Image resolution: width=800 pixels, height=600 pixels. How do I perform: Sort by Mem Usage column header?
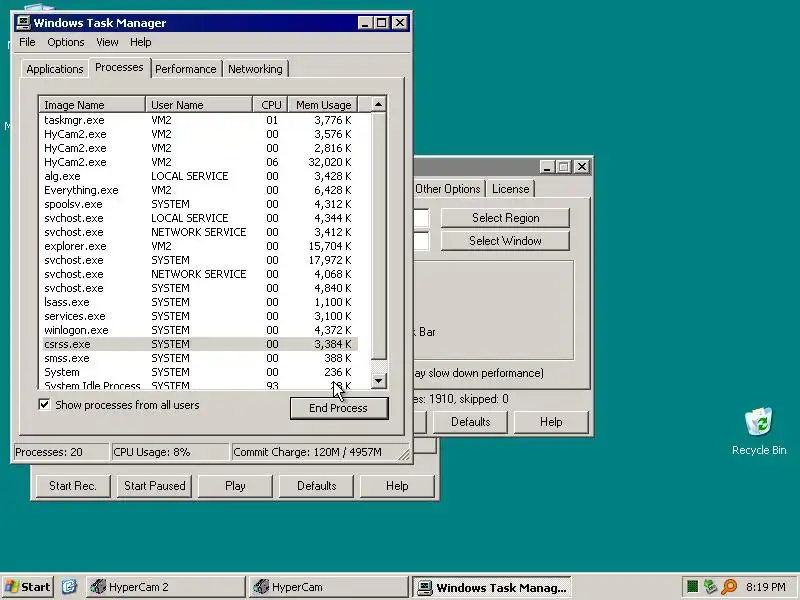point(323,105)
